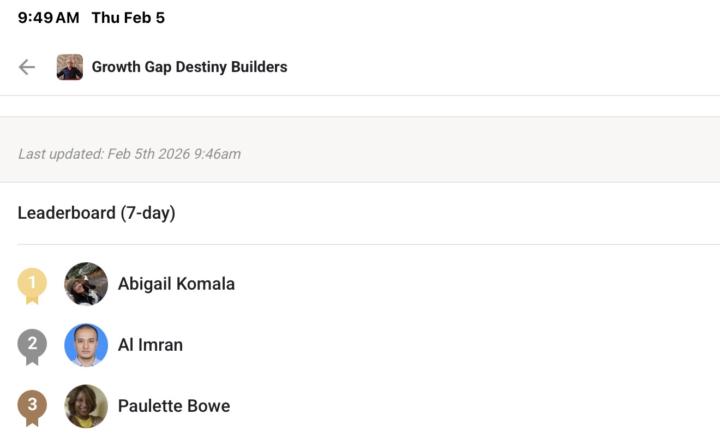Tap the 9:49 AM status bar clock
Image resolution: width=720 pixels, height=438 pixels.
[48, 18]
